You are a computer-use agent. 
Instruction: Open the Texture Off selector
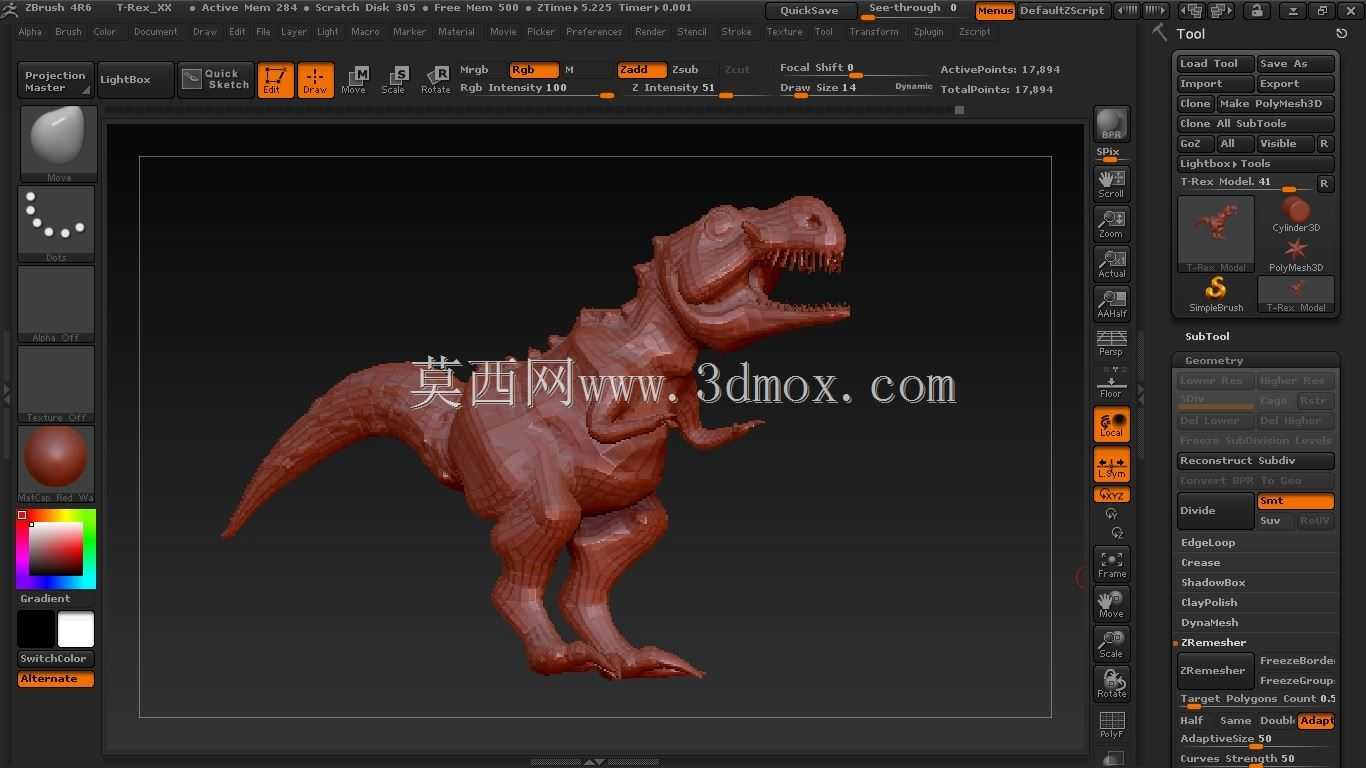(x=57, y=383)
